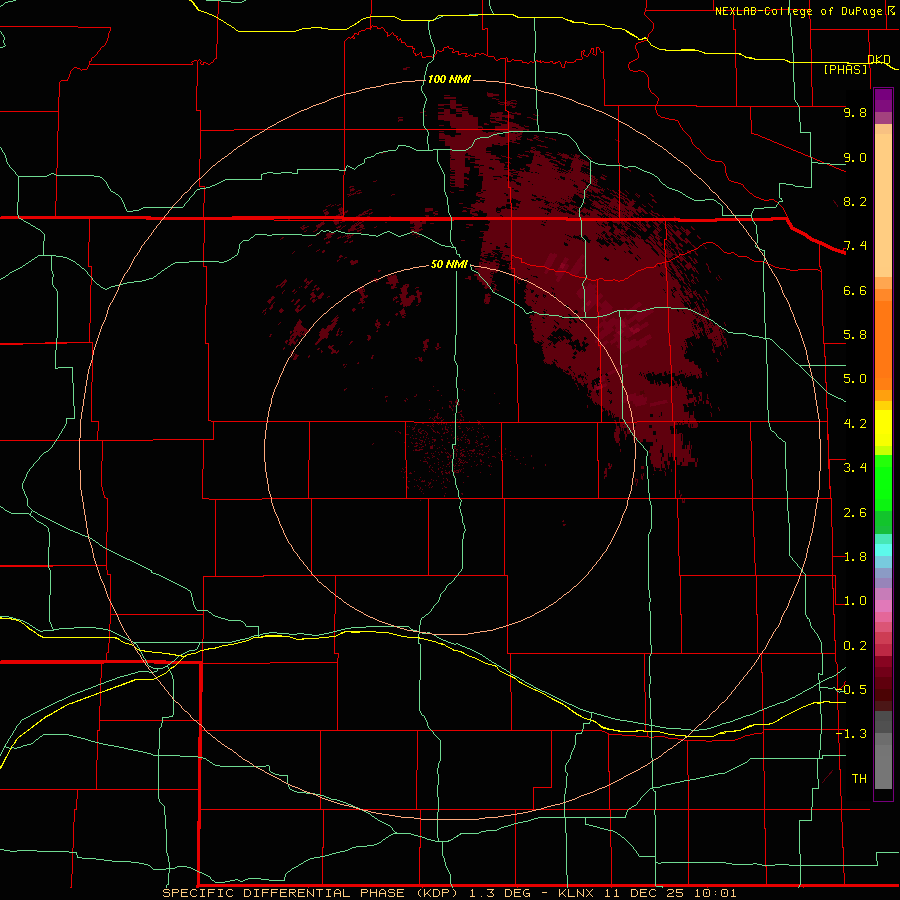Click the 0.2 color scale value
This screenshot has width=900, height=900.
855,646
